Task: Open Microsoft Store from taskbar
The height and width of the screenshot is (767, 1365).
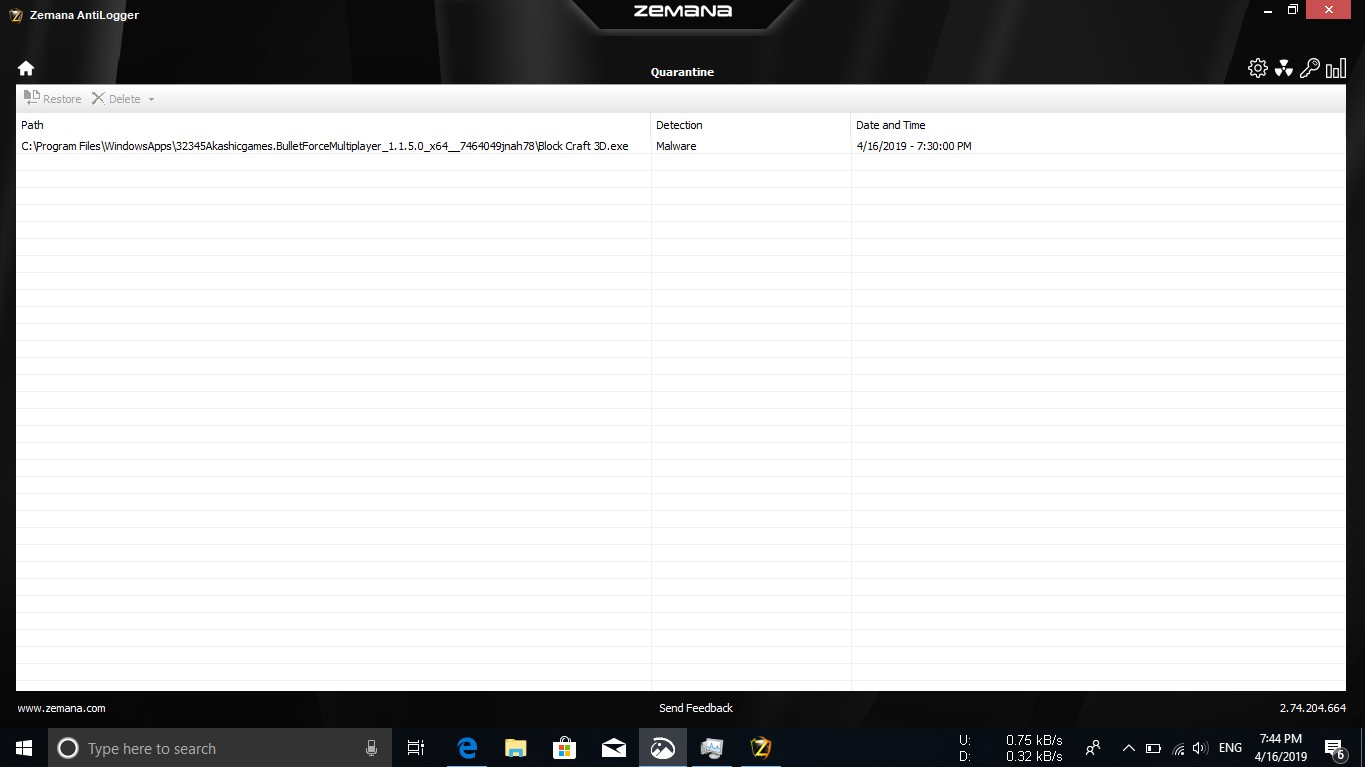Action: click(564, 748)
